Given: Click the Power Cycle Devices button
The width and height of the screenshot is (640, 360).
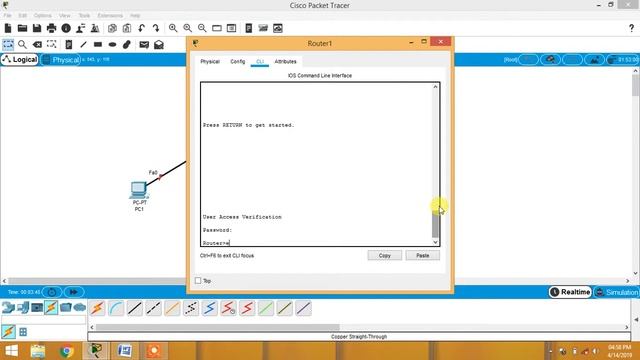Looking at the screenshot, I should (x=52, y=292).
